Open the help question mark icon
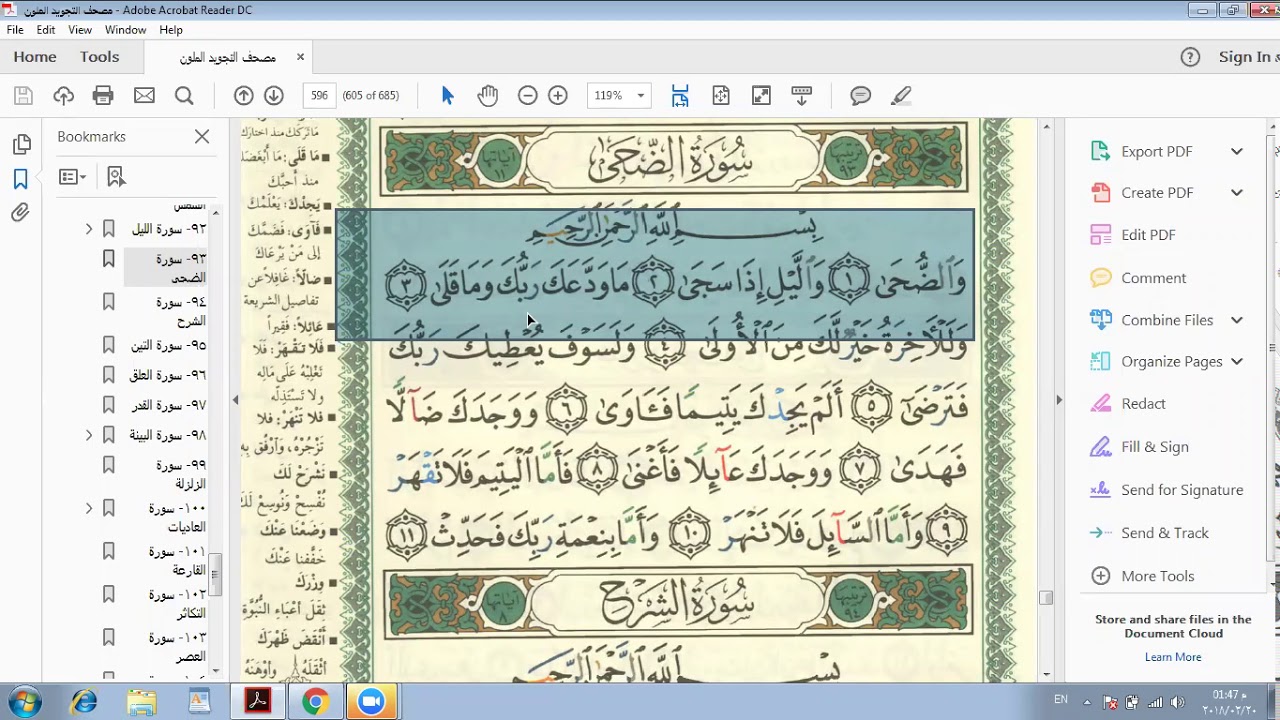The width and height of the screenshot is (1280, 720). click(x=1190, y=57)
